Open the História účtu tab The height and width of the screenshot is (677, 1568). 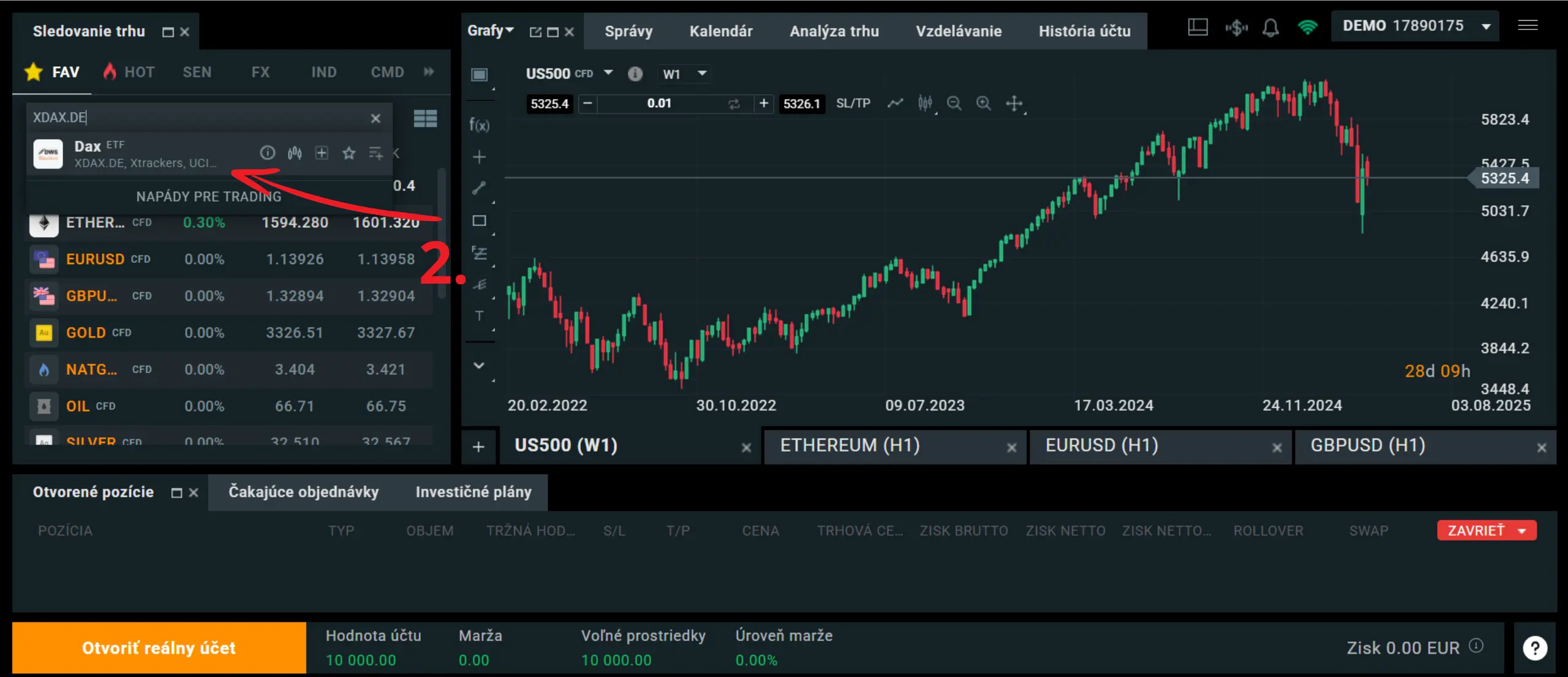tap(1085, 31)
